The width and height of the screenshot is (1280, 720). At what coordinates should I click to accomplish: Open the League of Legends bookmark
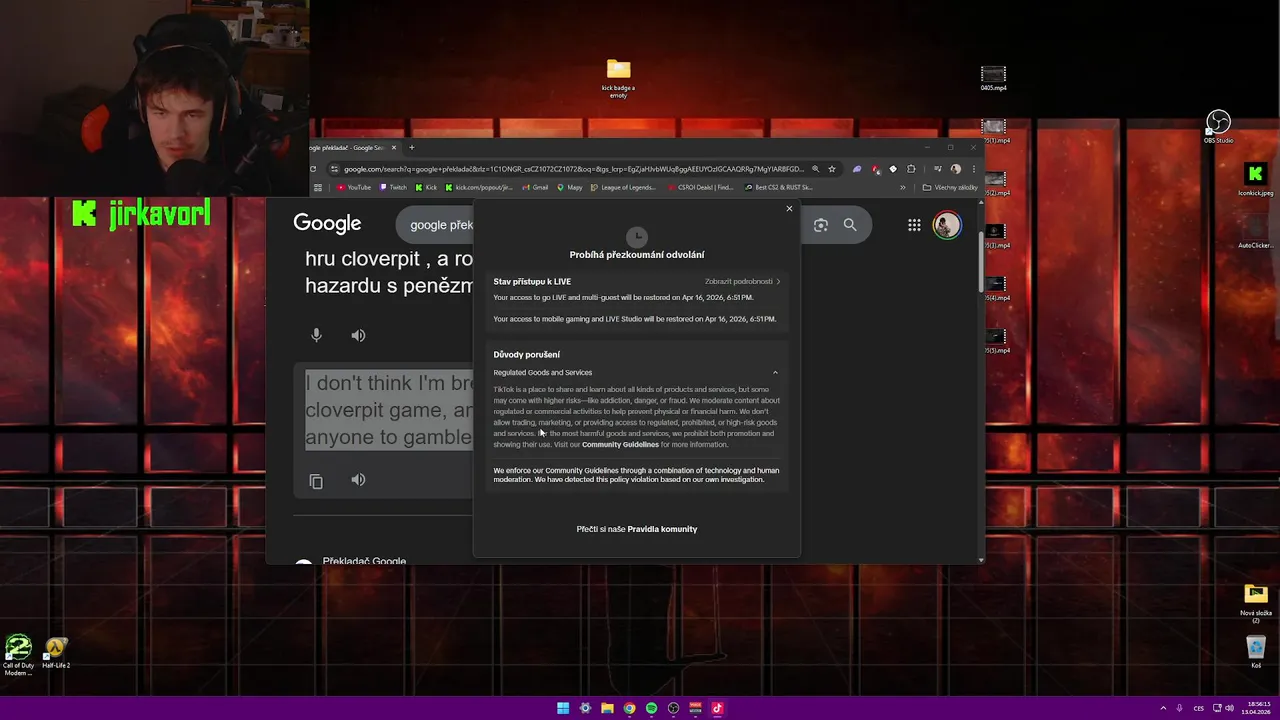coord(623,187)
